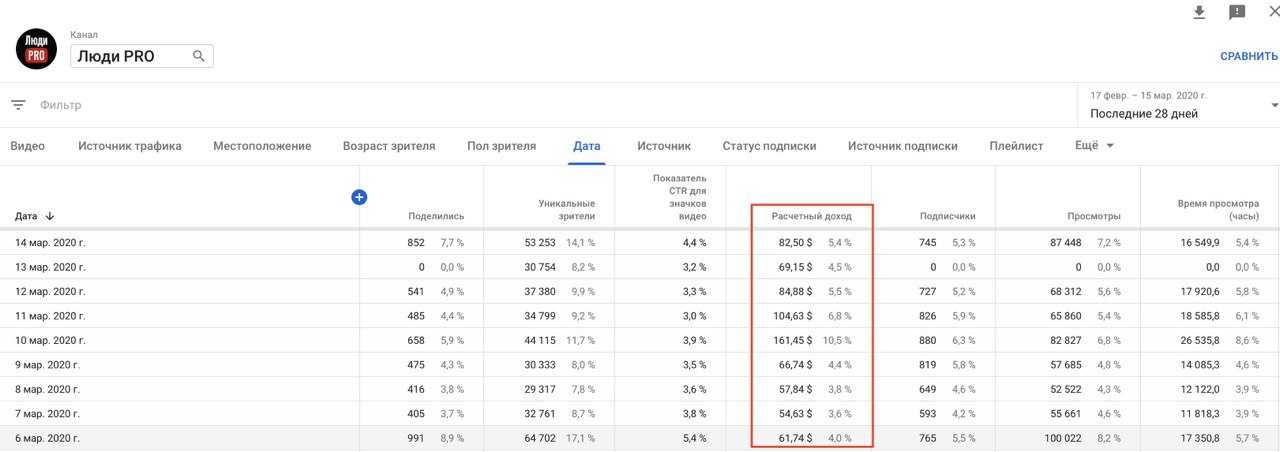1280x452 pixels.
Task: Sort by Время просмотра (часы) column
Action: pos(1218,210)
